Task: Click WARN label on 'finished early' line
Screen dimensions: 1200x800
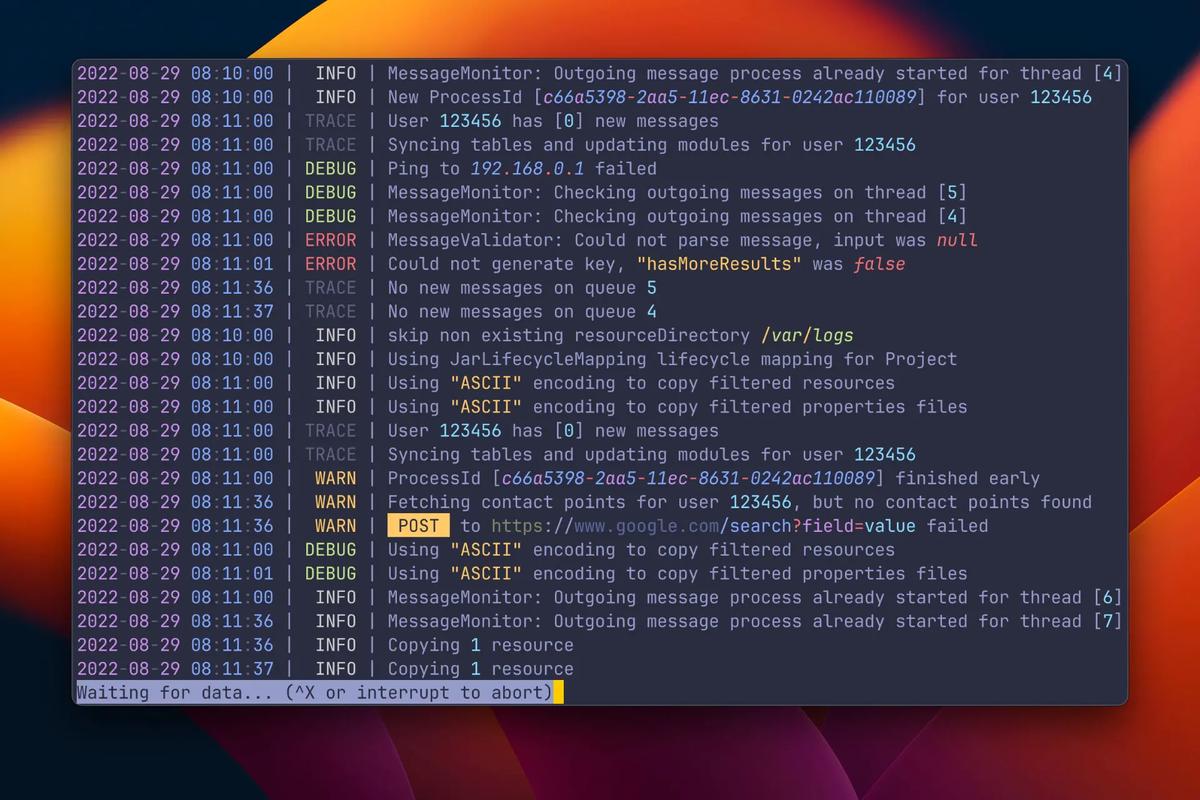Action: point(335,478)
